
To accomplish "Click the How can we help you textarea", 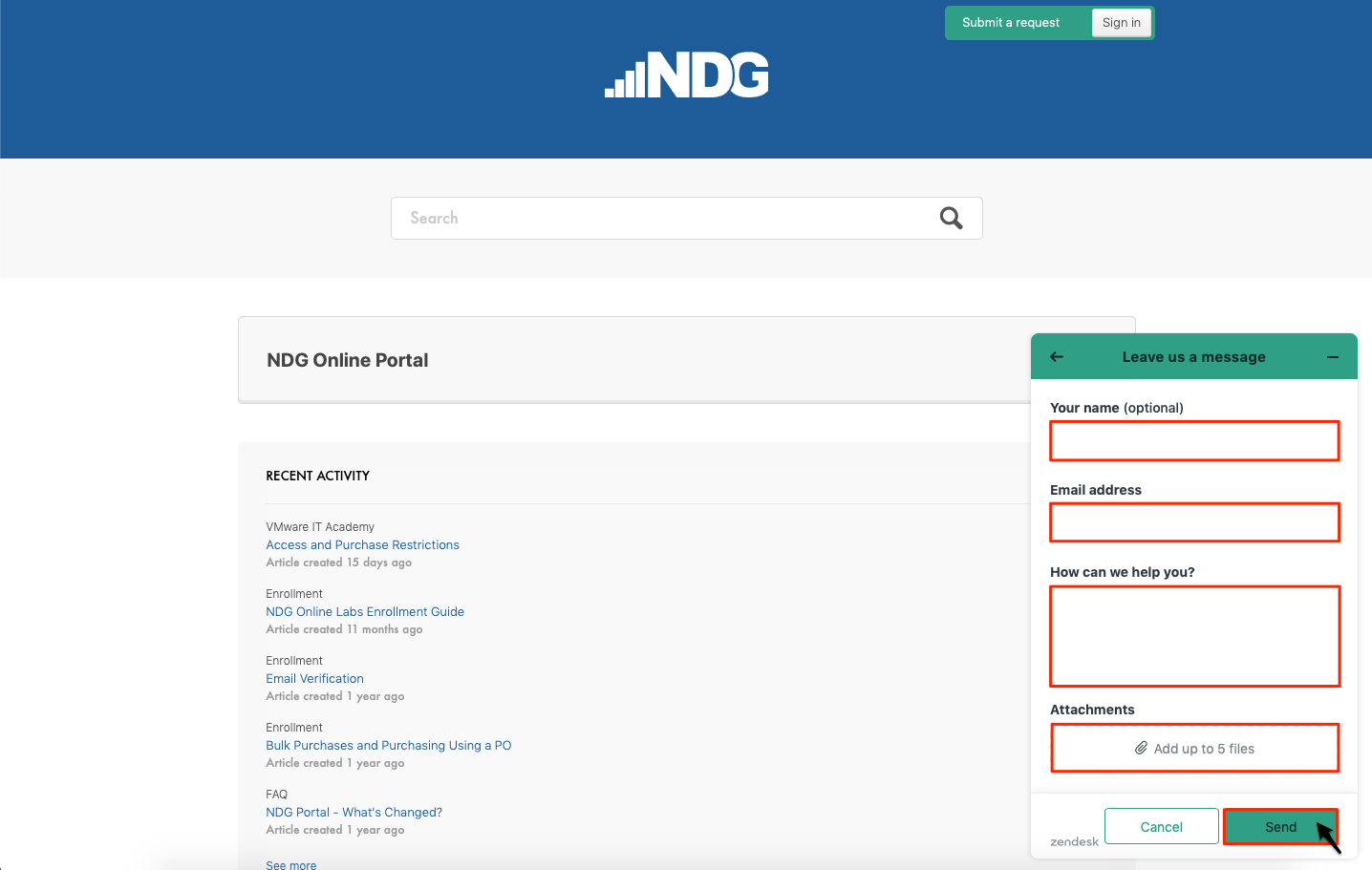I will click(1194, 636).
